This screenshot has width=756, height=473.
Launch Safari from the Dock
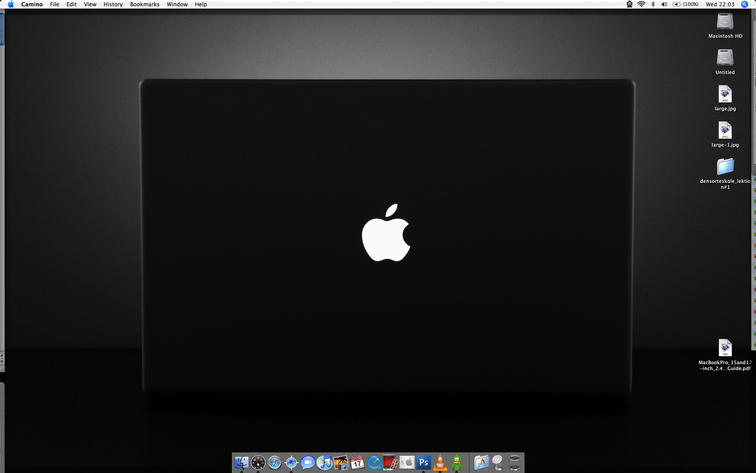pyautogui.click(x=274, y=462)
